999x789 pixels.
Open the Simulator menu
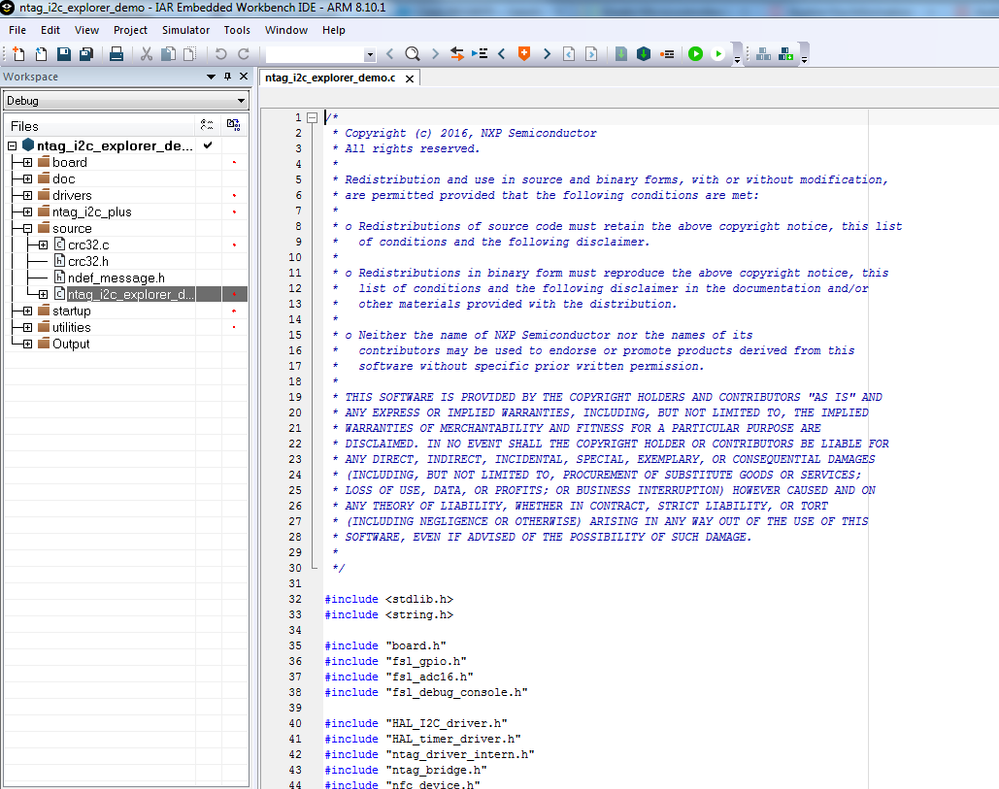[x=185, y=30]
